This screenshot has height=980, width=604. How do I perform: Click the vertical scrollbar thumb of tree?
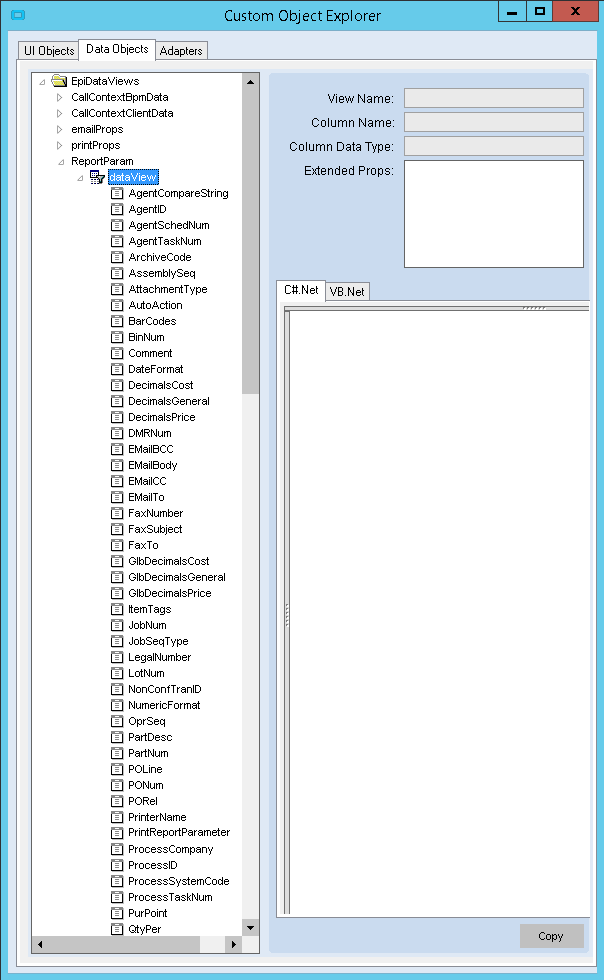(250, 241)
